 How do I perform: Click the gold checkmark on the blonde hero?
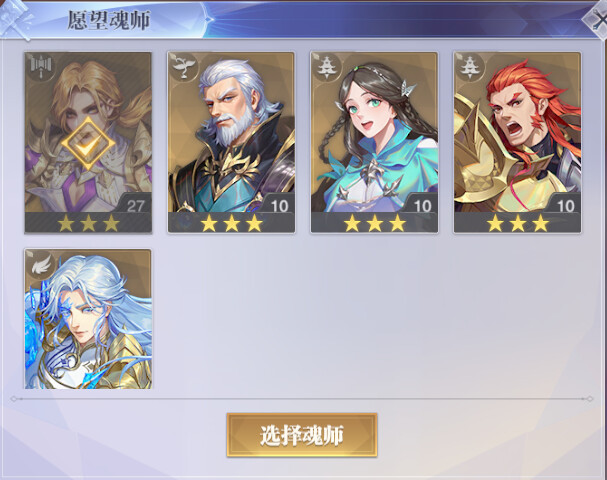(x=88, y=144)
